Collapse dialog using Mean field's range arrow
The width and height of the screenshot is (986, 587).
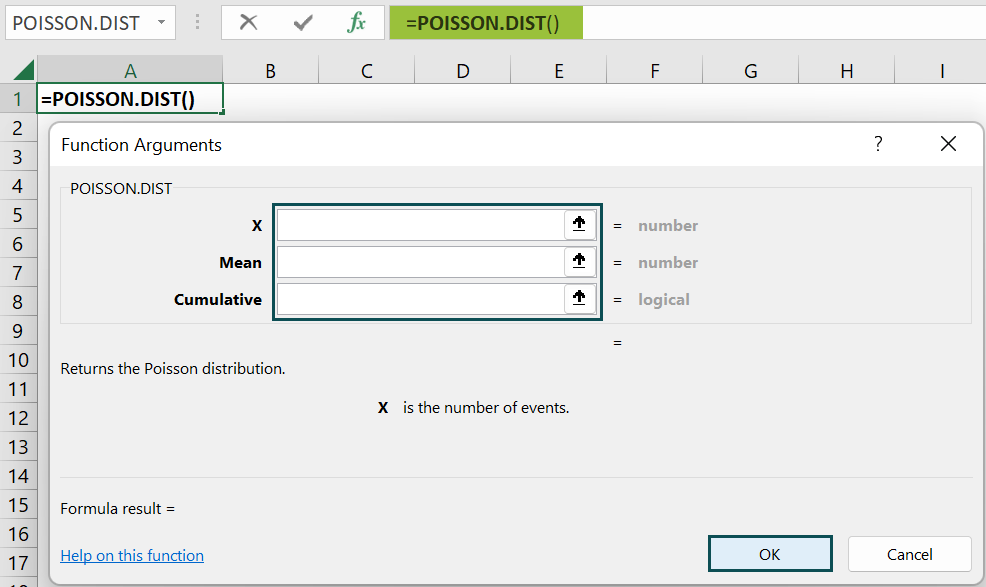coord(579,262)
